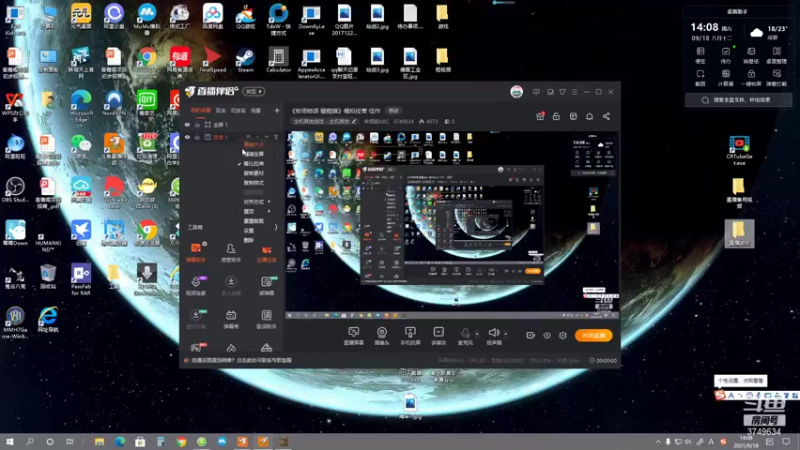
Task: Open the 房管助手 tool in the toolbox
Action: point(231,253)
